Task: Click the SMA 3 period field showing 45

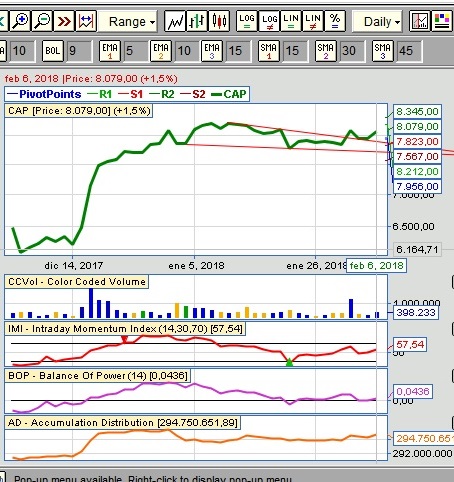Action: (x=409, y=51)
